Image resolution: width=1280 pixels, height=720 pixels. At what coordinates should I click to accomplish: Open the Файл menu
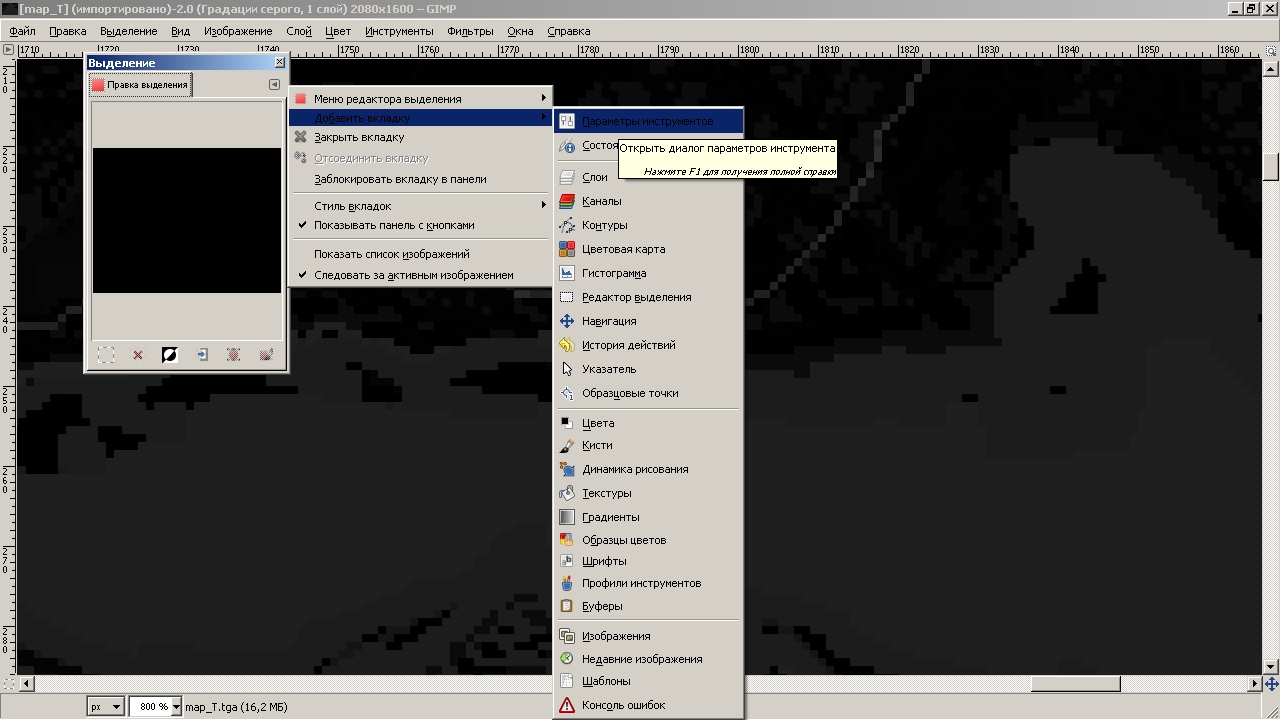22,31
